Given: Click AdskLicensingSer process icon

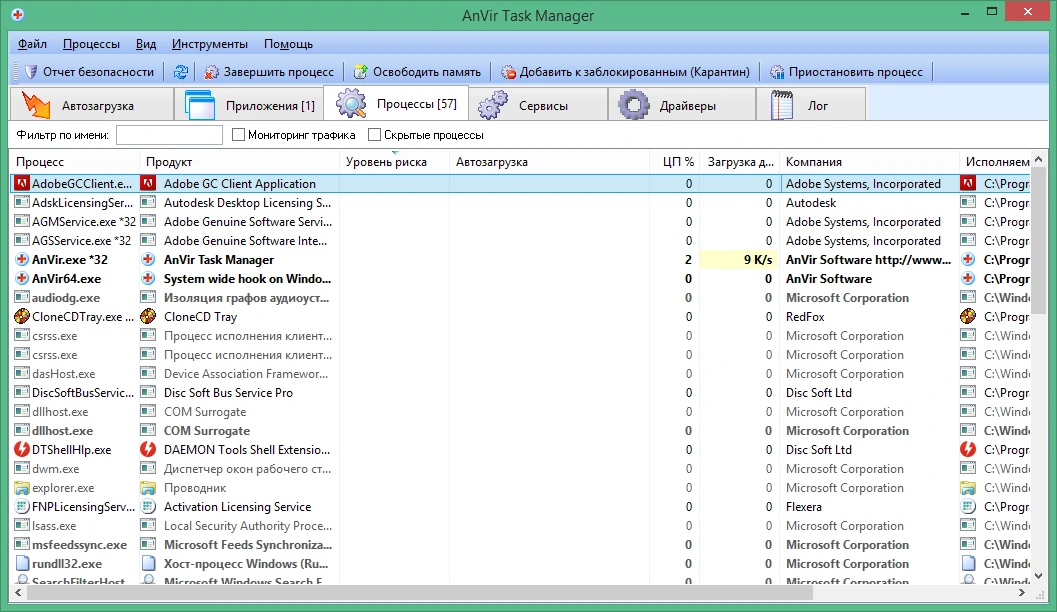Looking at the screenshot, I should (x=22, y=202).
